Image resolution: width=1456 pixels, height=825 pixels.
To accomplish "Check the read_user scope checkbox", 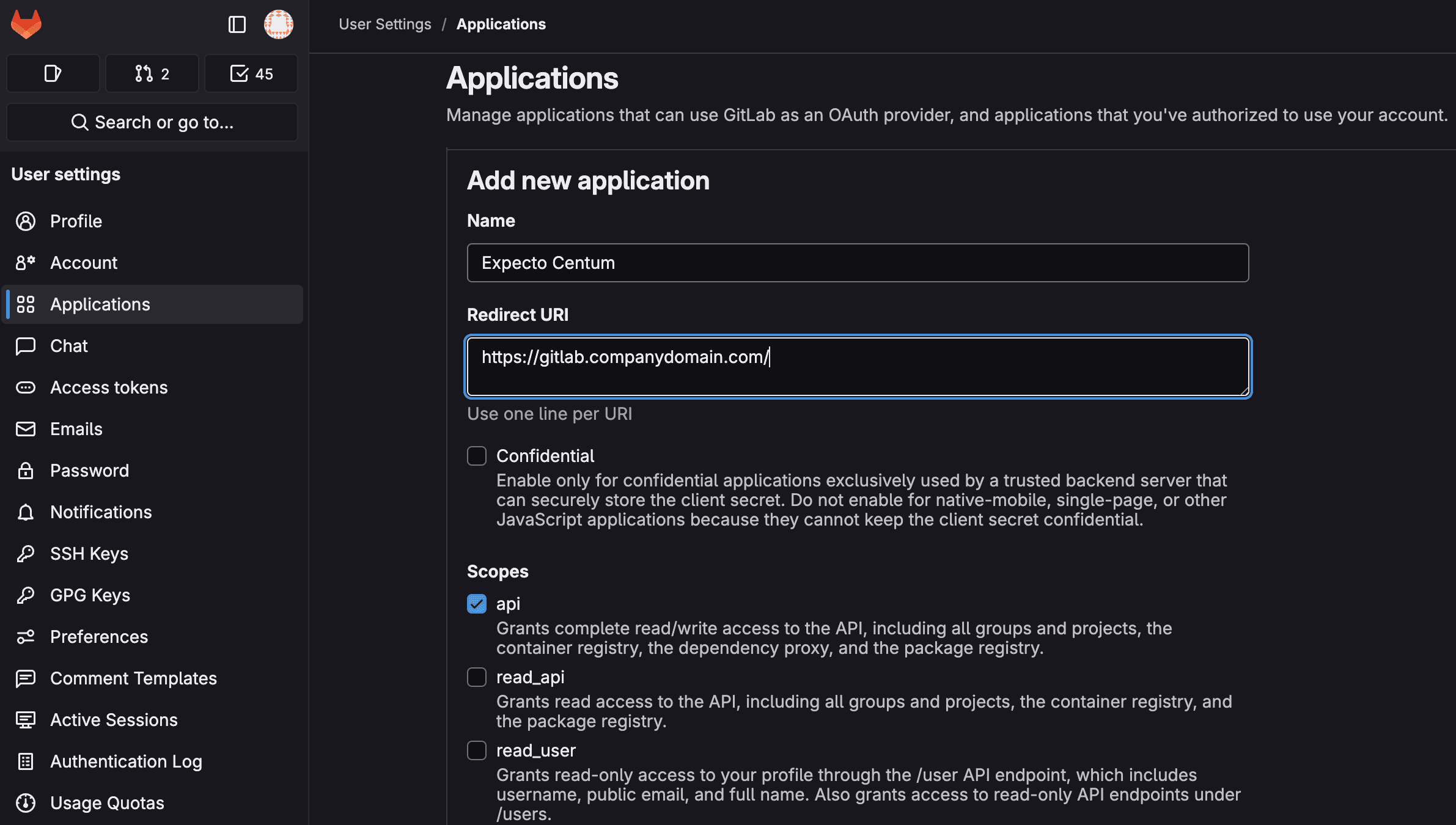I will pos(477,750).
